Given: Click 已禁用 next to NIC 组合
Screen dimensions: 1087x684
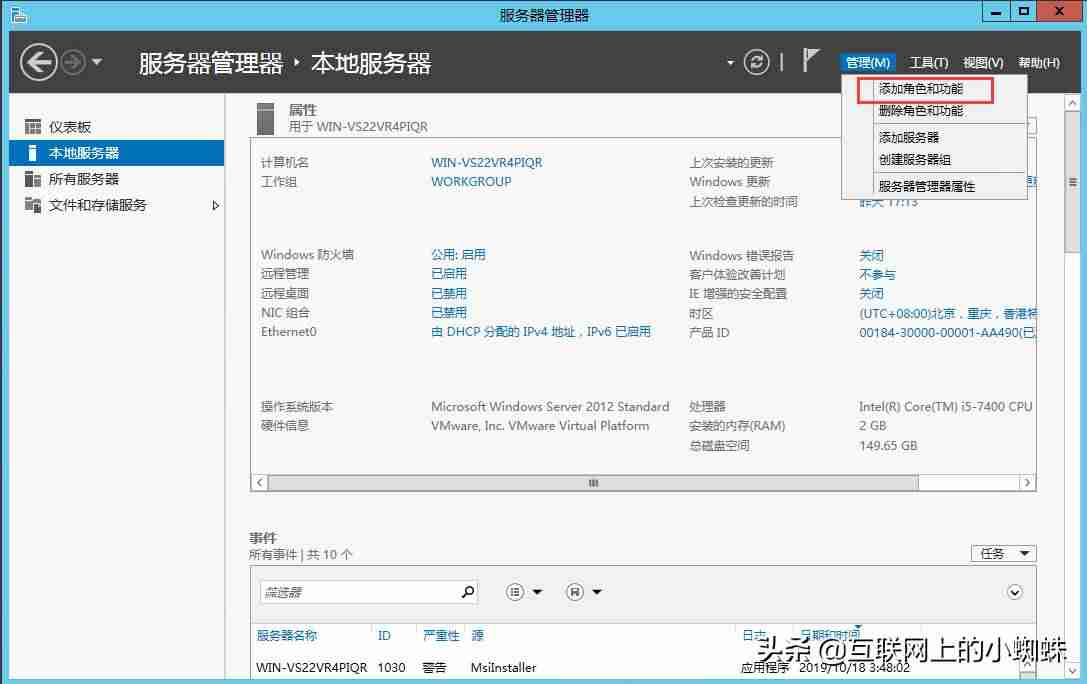Looking at the screenshot, I should tap(449, 313).
